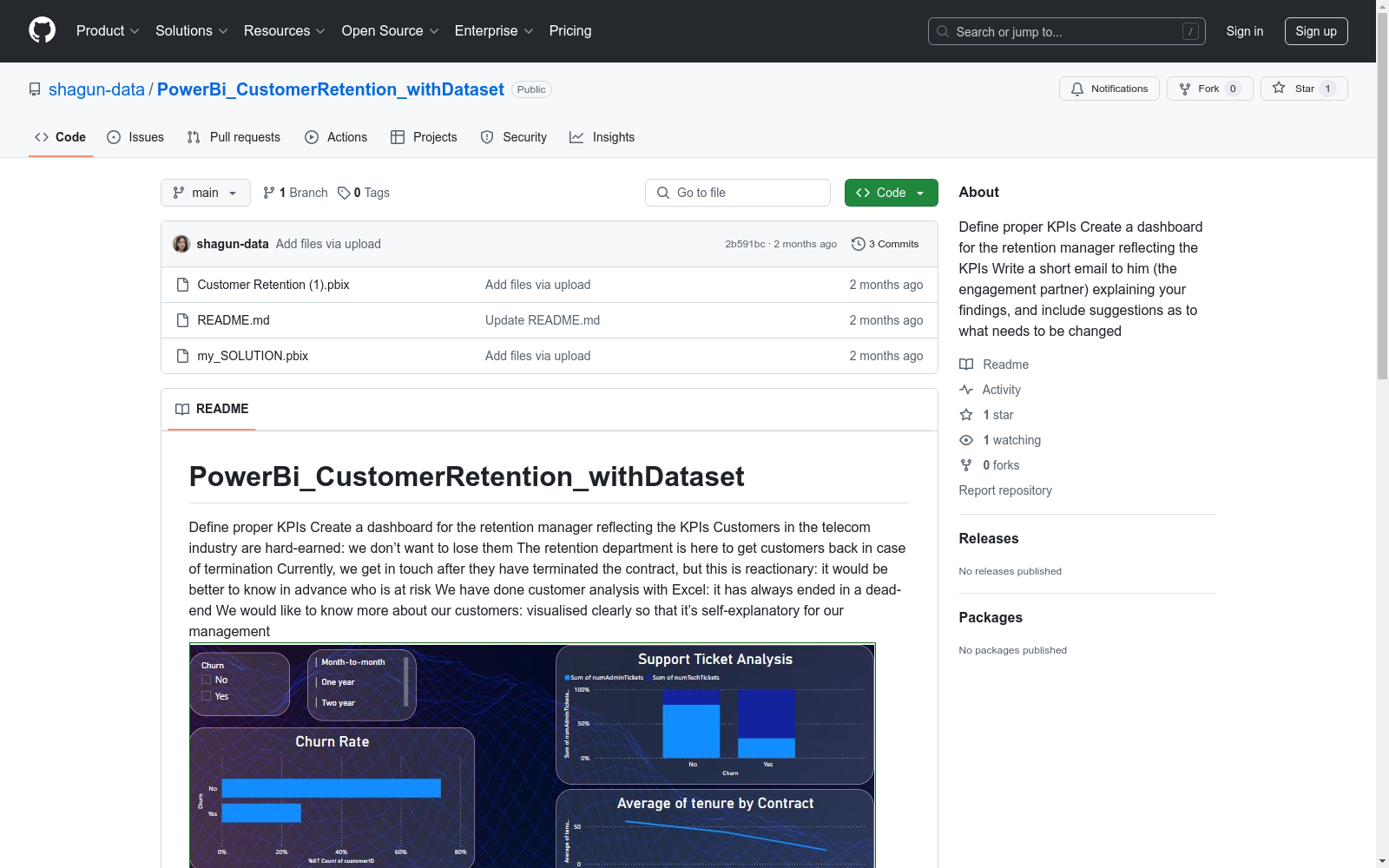Click the fork icon next to 0 forks
Viewport: 1389px width, 868px height.
(966, 465)
